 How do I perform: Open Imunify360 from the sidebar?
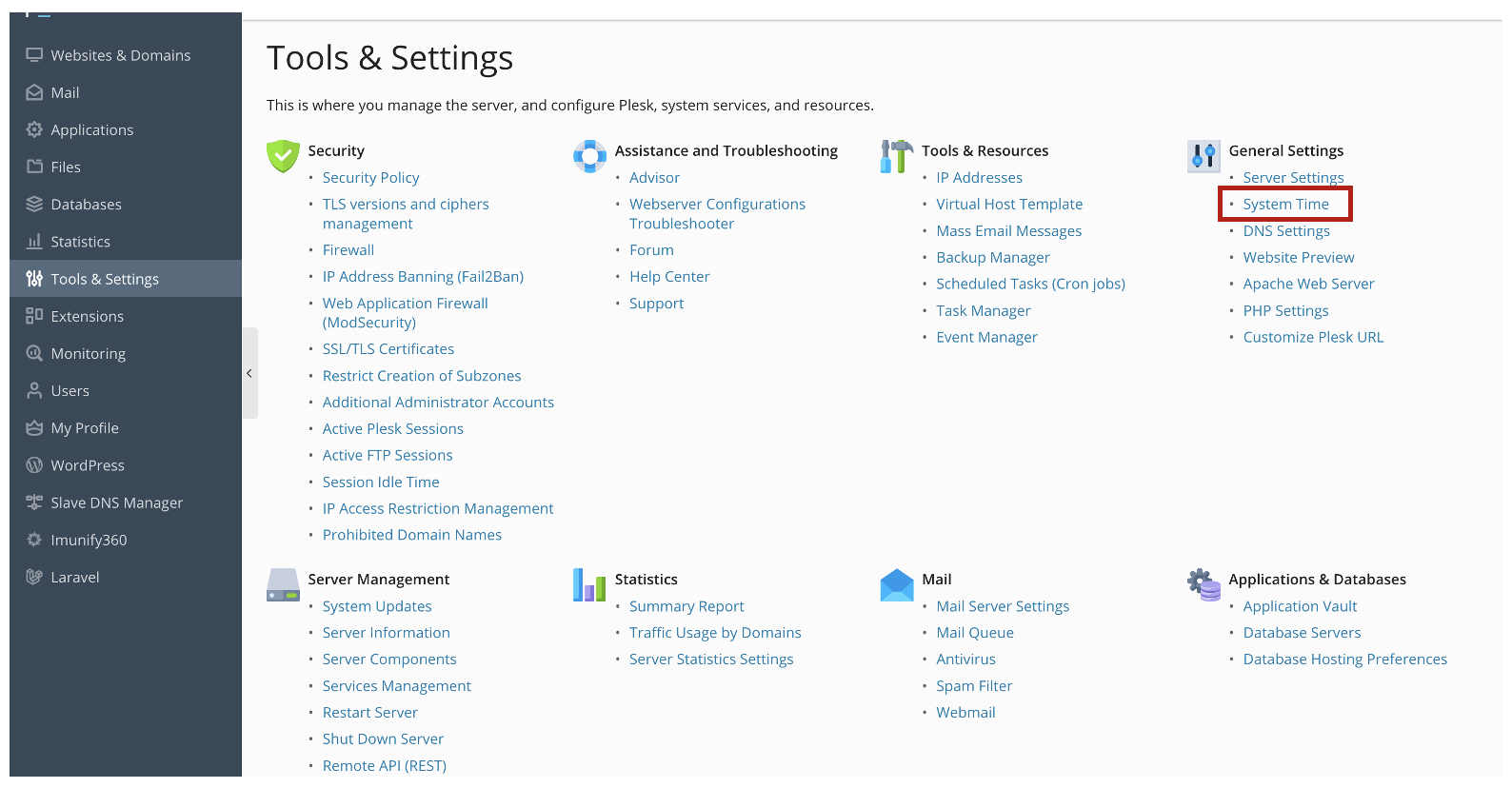click(x=89, y=540)
